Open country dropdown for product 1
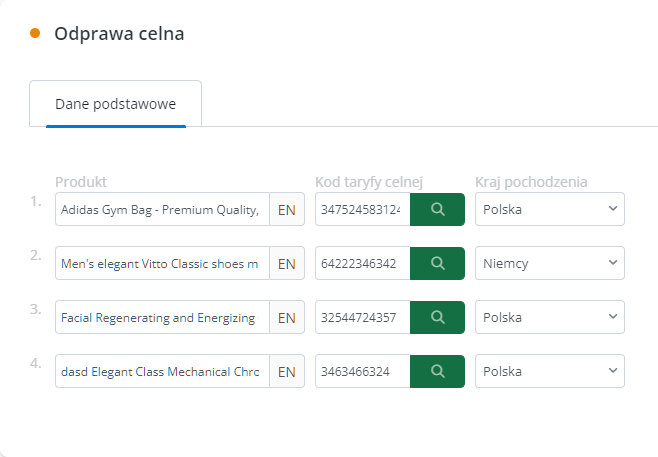 coord(550,209)
